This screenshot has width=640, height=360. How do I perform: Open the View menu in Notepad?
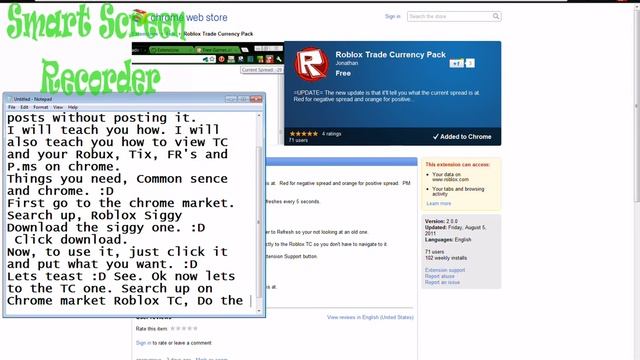pos(58,107)
